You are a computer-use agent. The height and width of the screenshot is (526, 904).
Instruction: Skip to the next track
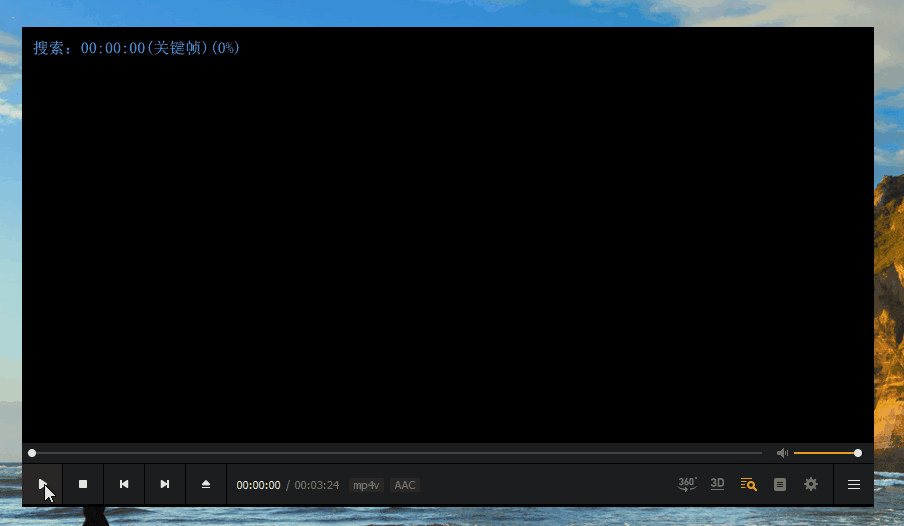click(165, 484)
